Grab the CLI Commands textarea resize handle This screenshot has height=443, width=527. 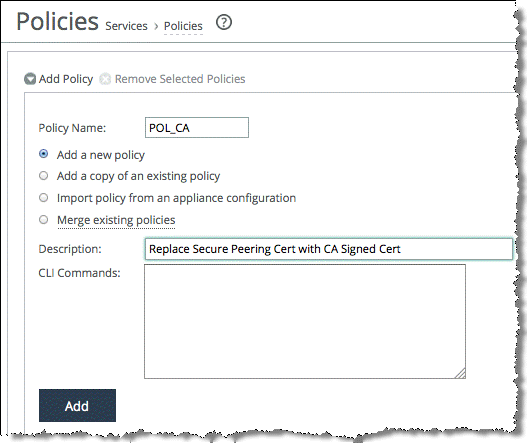point(460,373)
